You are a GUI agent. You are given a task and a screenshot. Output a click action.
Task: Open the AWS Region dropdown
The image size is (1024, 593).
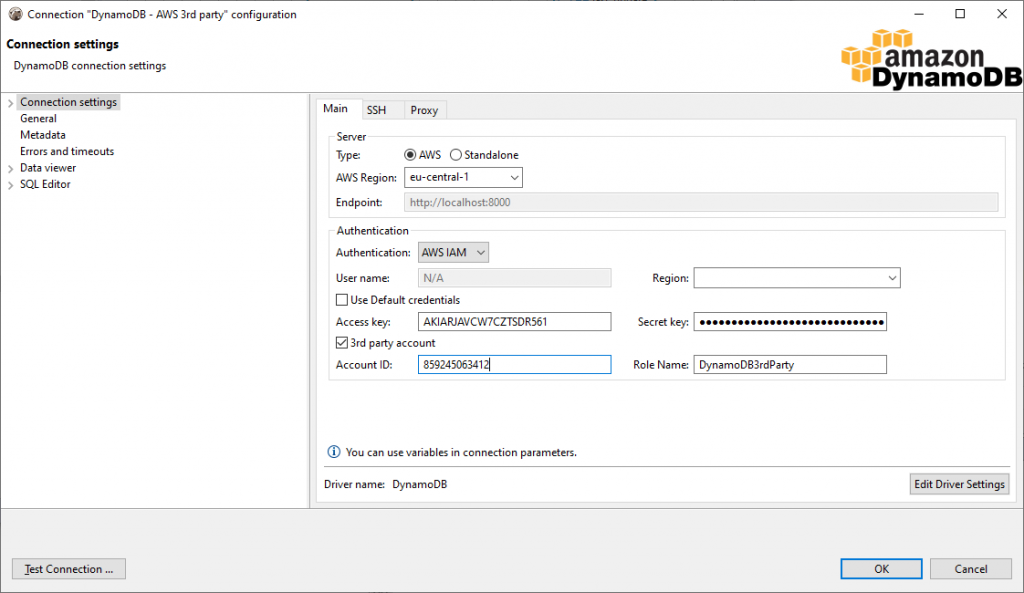(463, 177)
